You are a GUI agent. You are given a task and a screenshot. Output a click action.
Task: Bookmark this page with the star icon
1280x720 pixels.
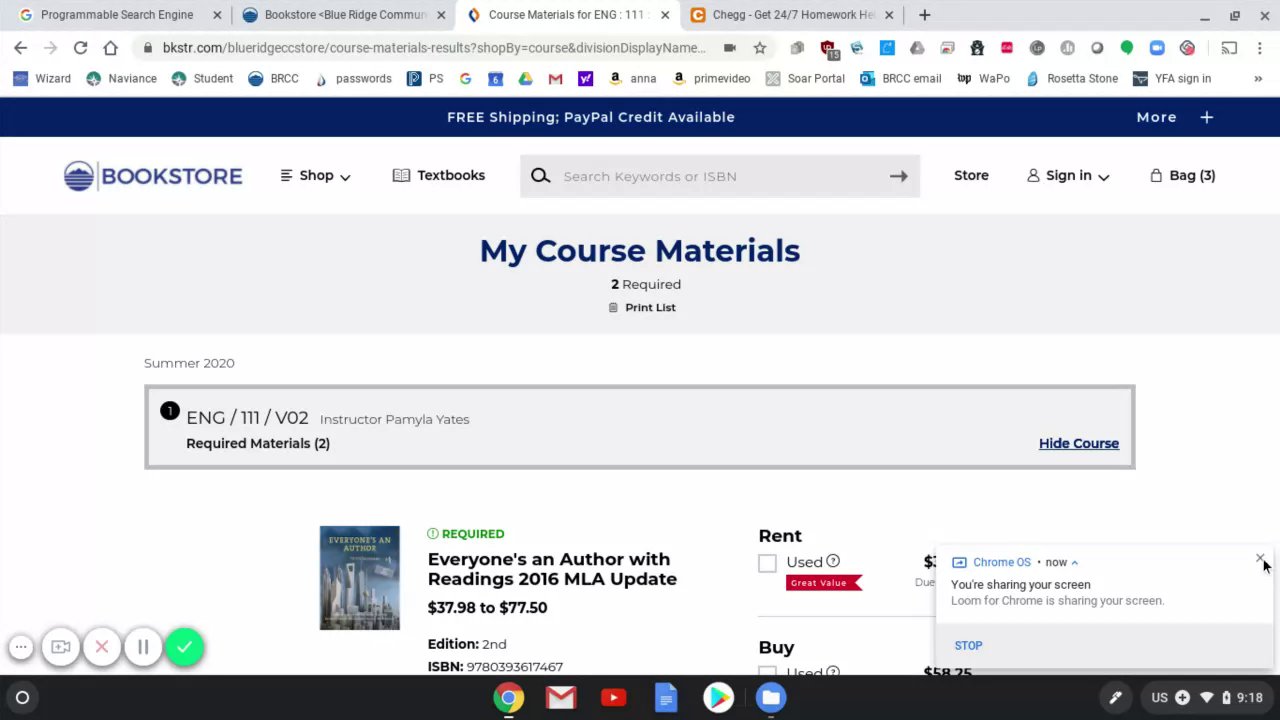click(760, 48)
